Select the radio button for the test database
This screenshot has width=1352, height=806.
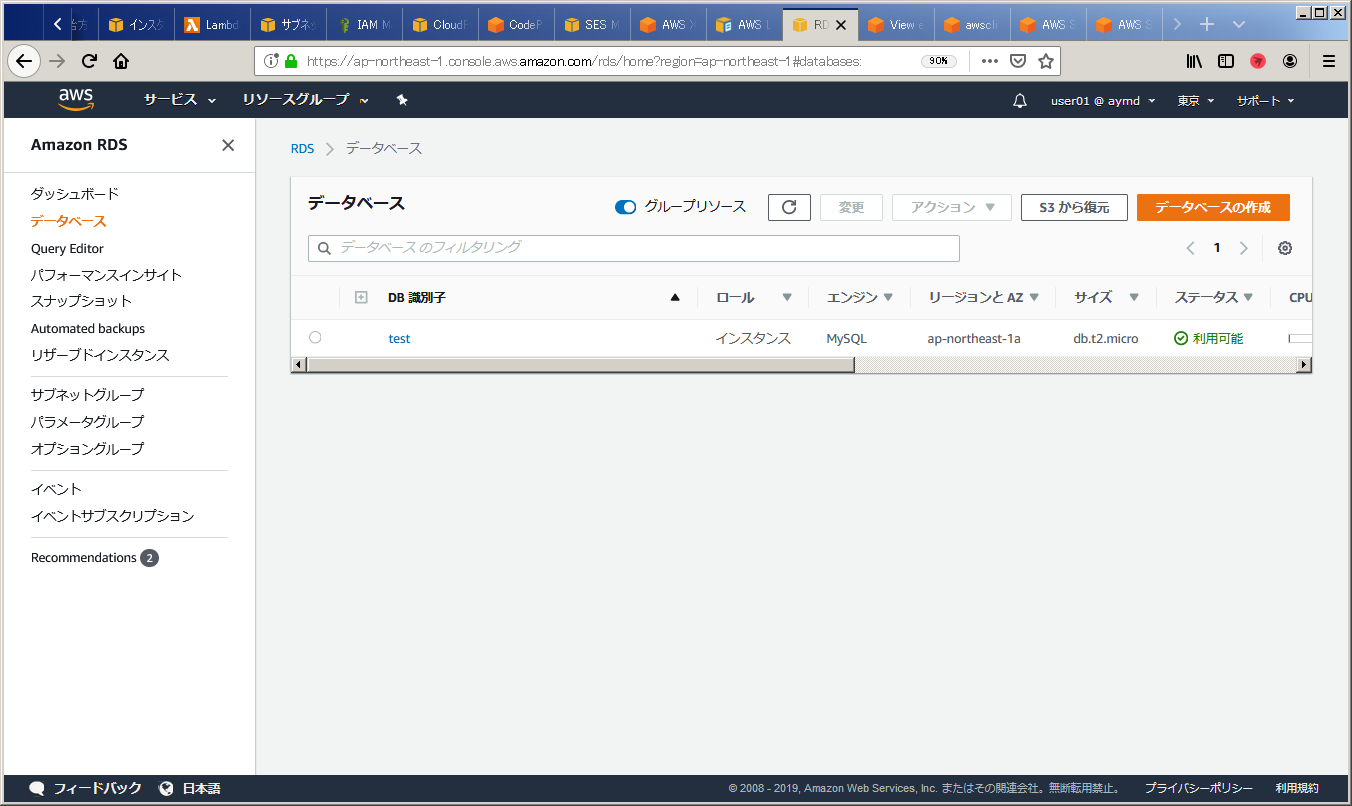[x=315, y=338]
